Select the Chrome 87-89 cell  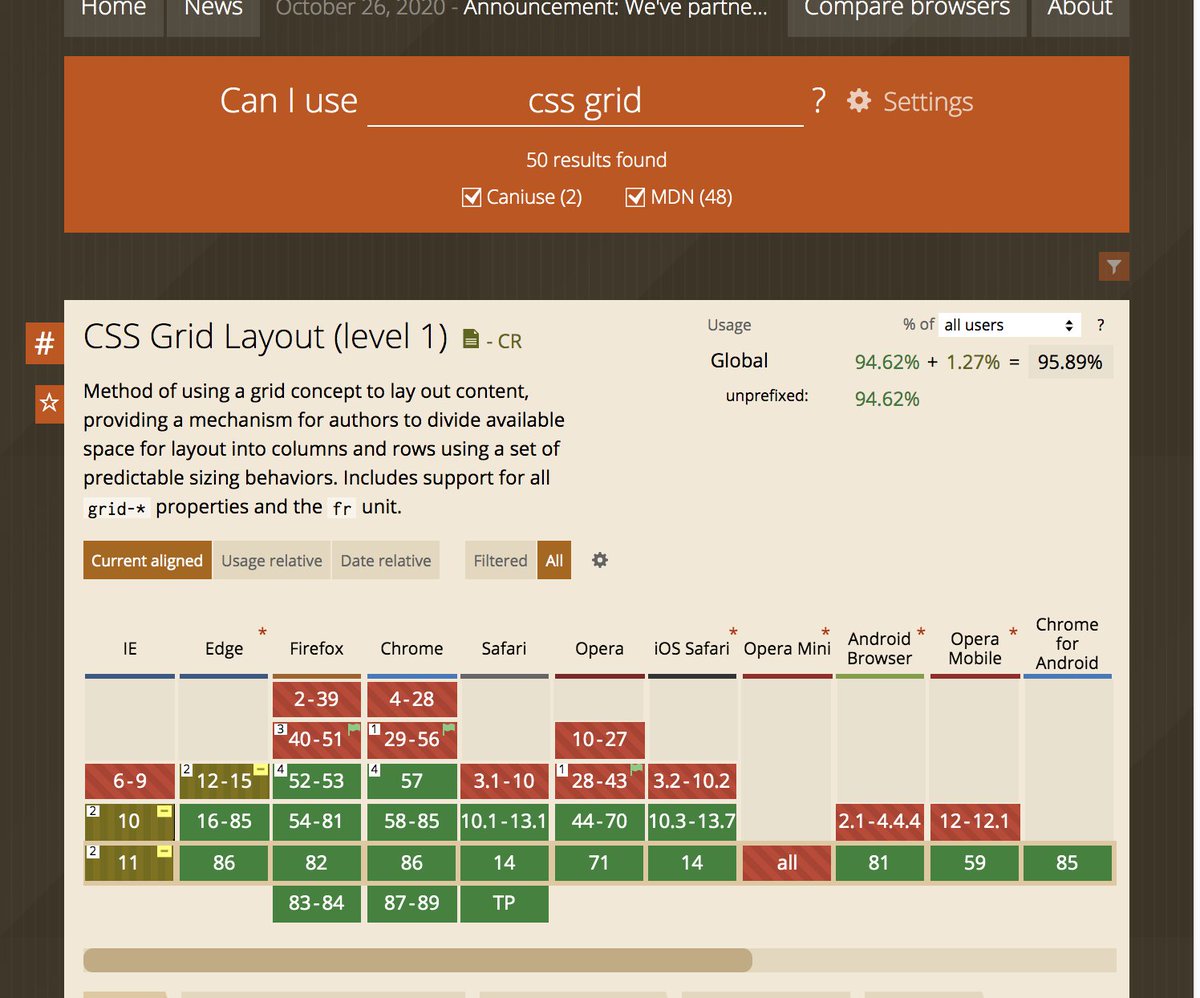pyautogui.click(x=412, y=903)
